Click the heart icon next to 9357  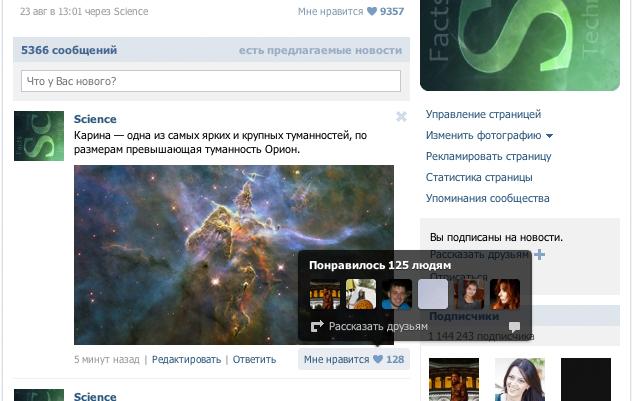[372, 11]
